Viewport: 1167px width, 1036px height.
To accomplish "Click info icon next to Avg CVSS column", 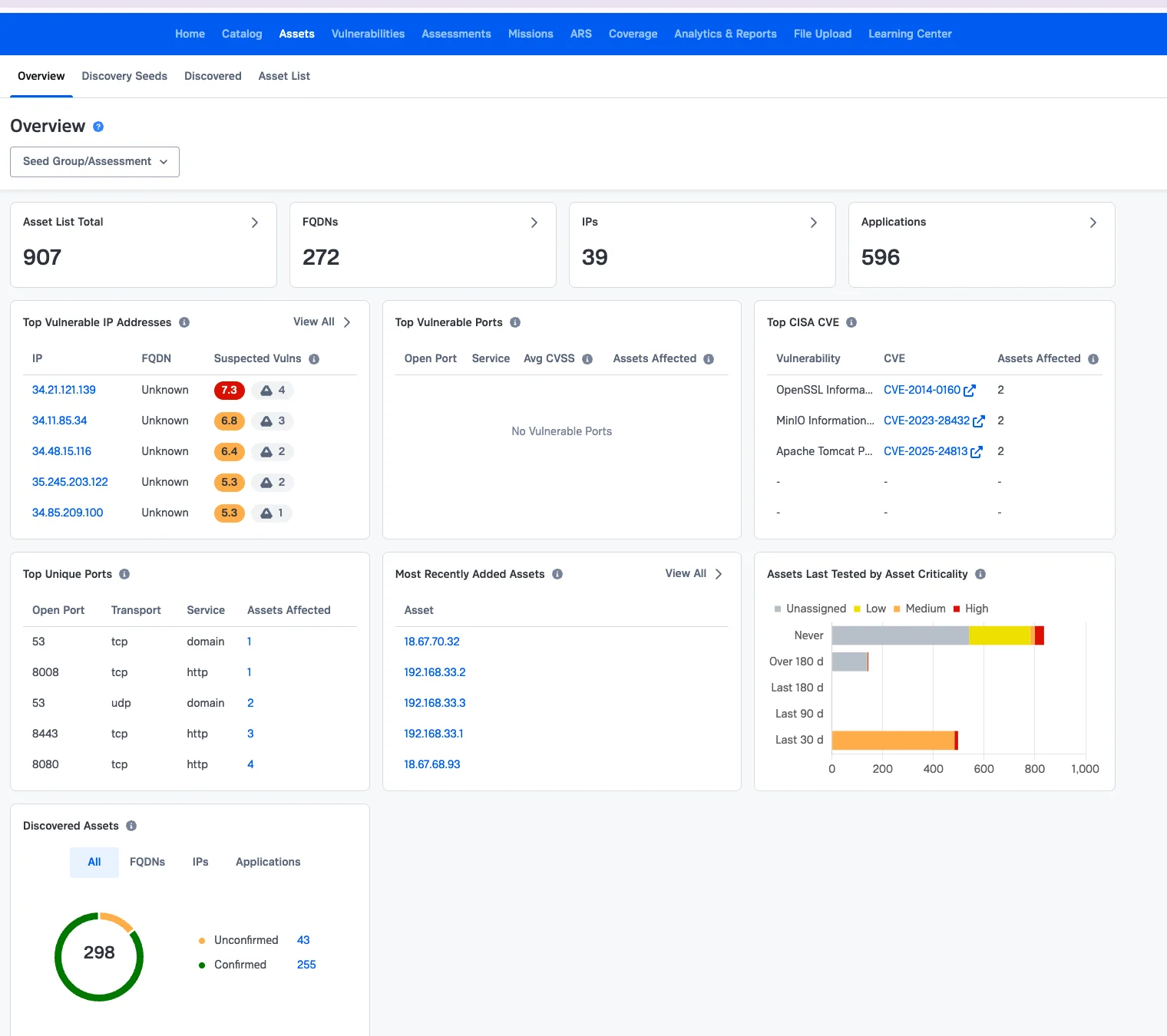I will 587,359.
